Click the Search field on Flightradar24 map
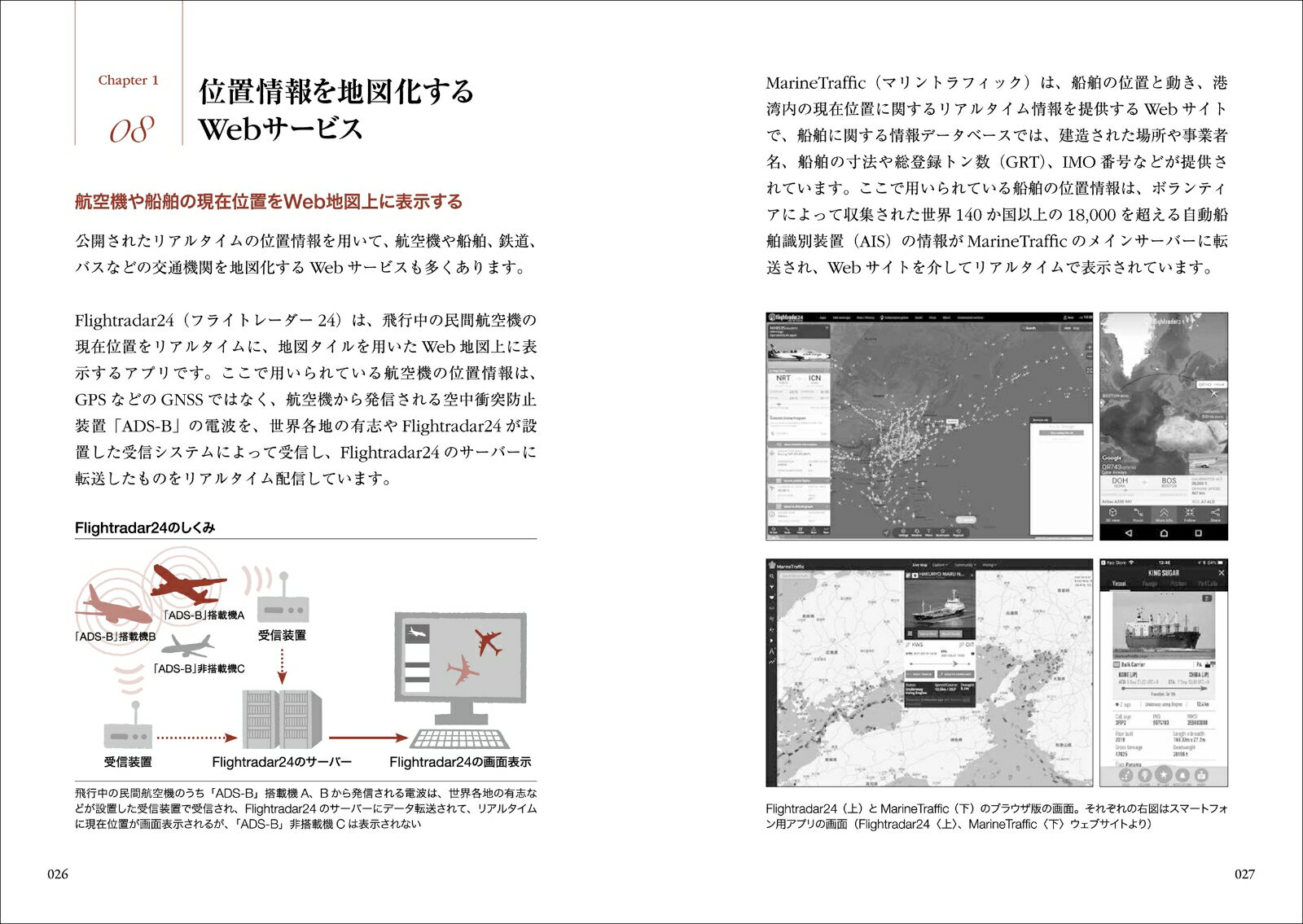This screenshot has width=1303, height=924. click(1038, 328)
